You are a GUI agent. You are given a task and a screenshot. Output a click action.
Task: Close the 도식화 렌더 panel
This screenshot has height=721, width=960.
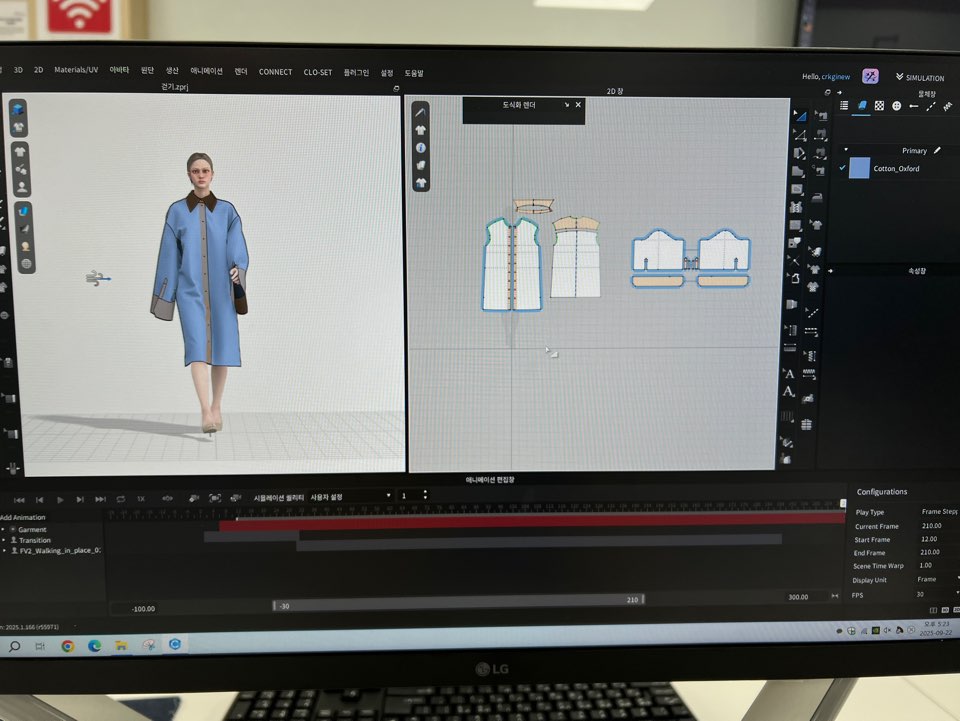[x=578, y=105]
